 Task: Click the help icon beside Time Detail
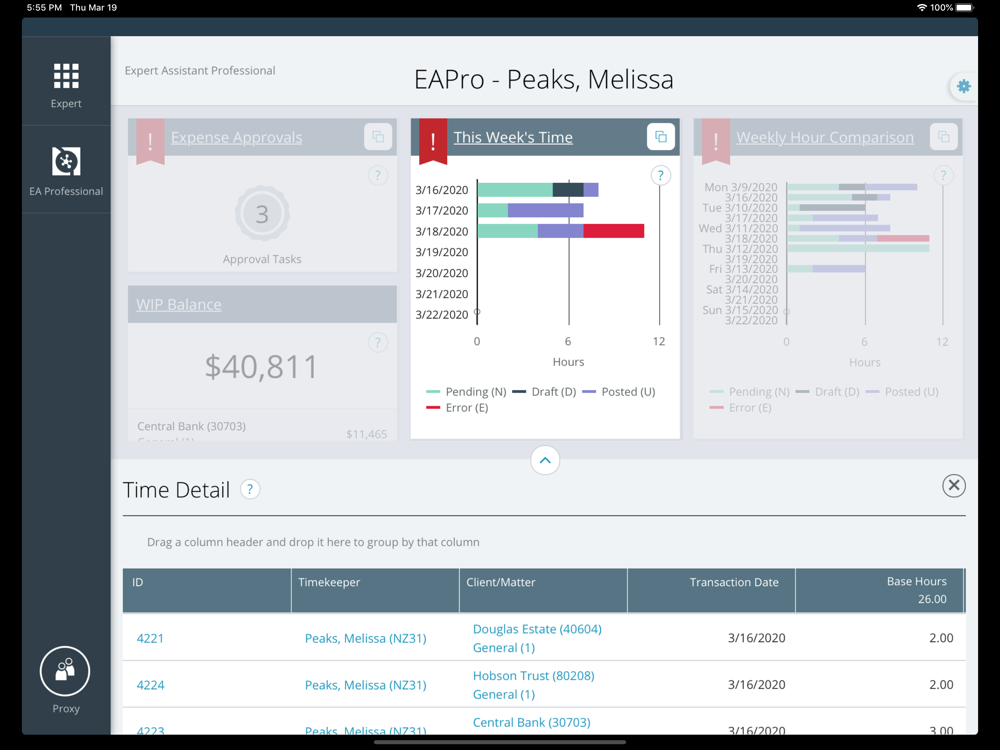click(x=249, y=489)
